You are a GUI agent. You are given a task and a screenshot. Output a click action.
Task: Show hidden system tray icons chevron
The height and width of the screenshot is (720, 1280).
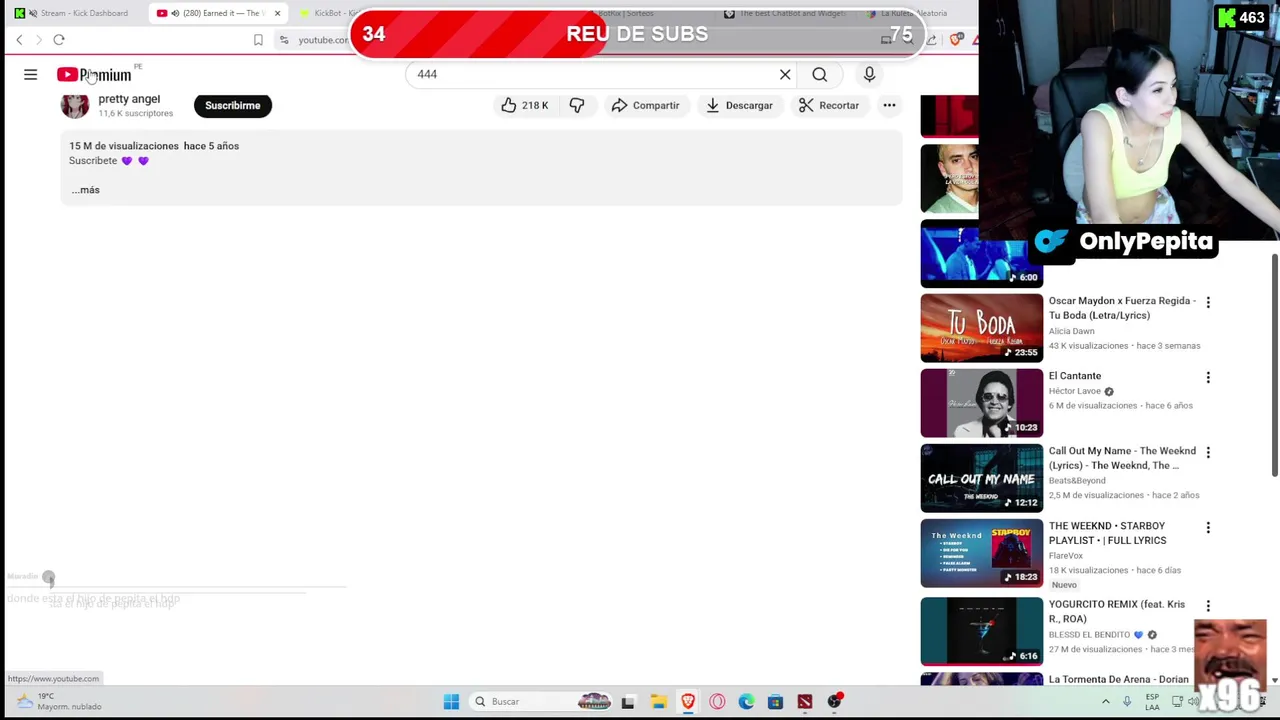point(1106,702)
